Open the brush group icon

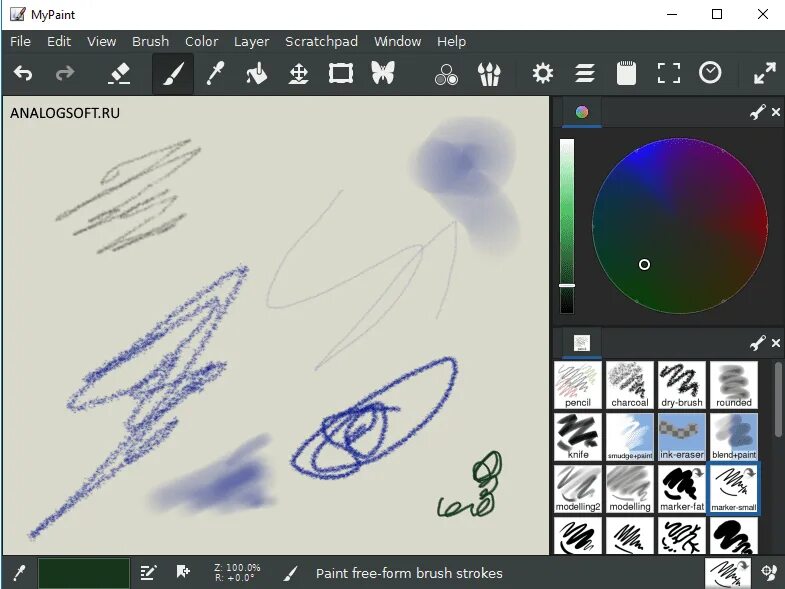(x=489, y=74)
